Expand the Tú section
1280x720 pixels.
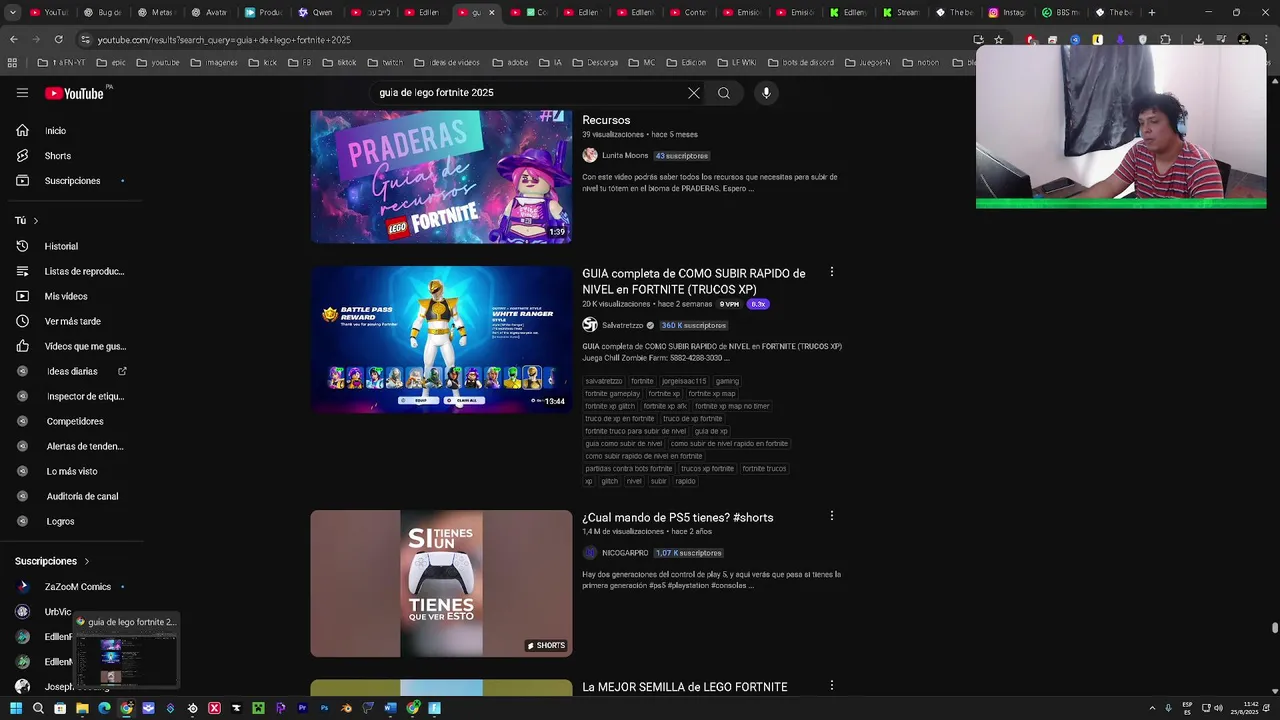pyautogui.click(x=27, y=220)
